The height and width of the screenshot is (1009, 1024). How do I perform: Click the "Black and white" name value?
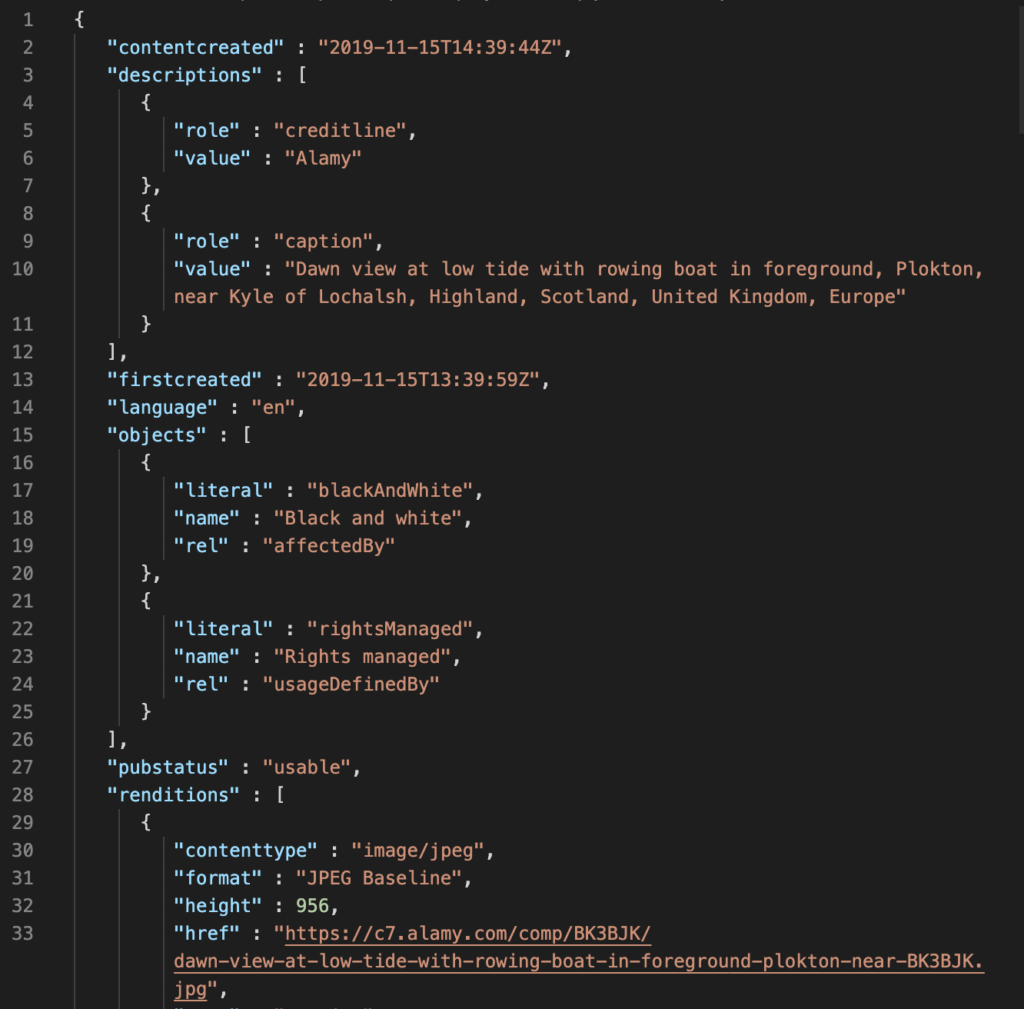[x=368, y=518]
